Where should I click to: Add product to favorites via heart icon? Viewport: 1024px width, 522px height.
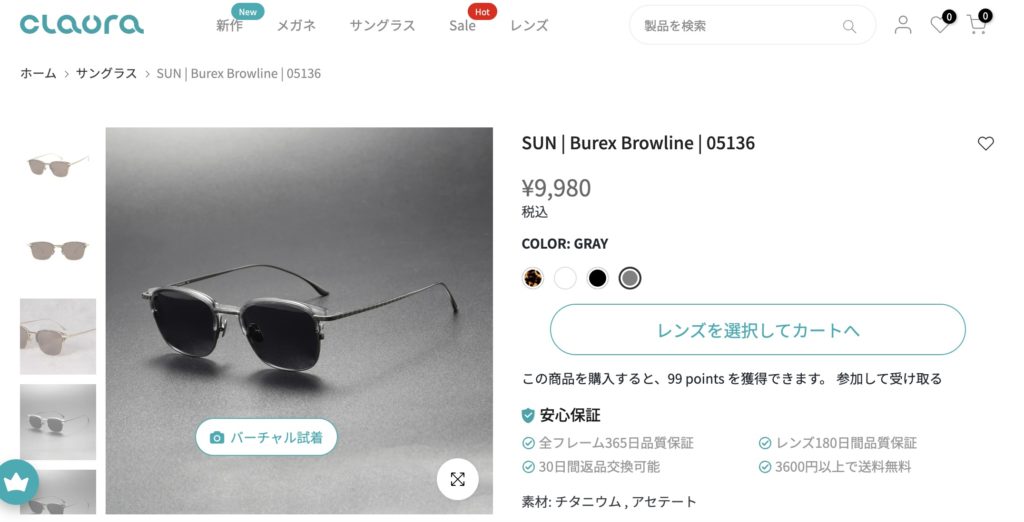point(985,143)
